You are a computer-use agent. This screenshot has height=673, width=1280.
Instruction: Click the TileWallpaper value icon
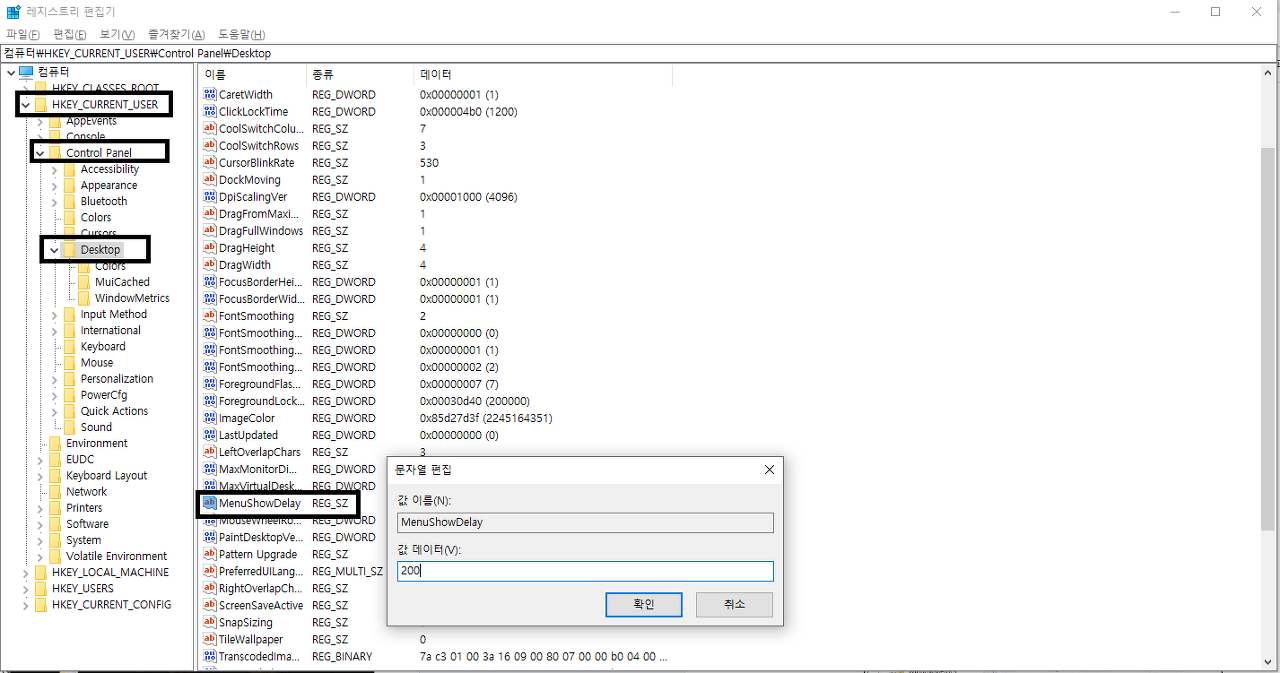click(210, 638)
